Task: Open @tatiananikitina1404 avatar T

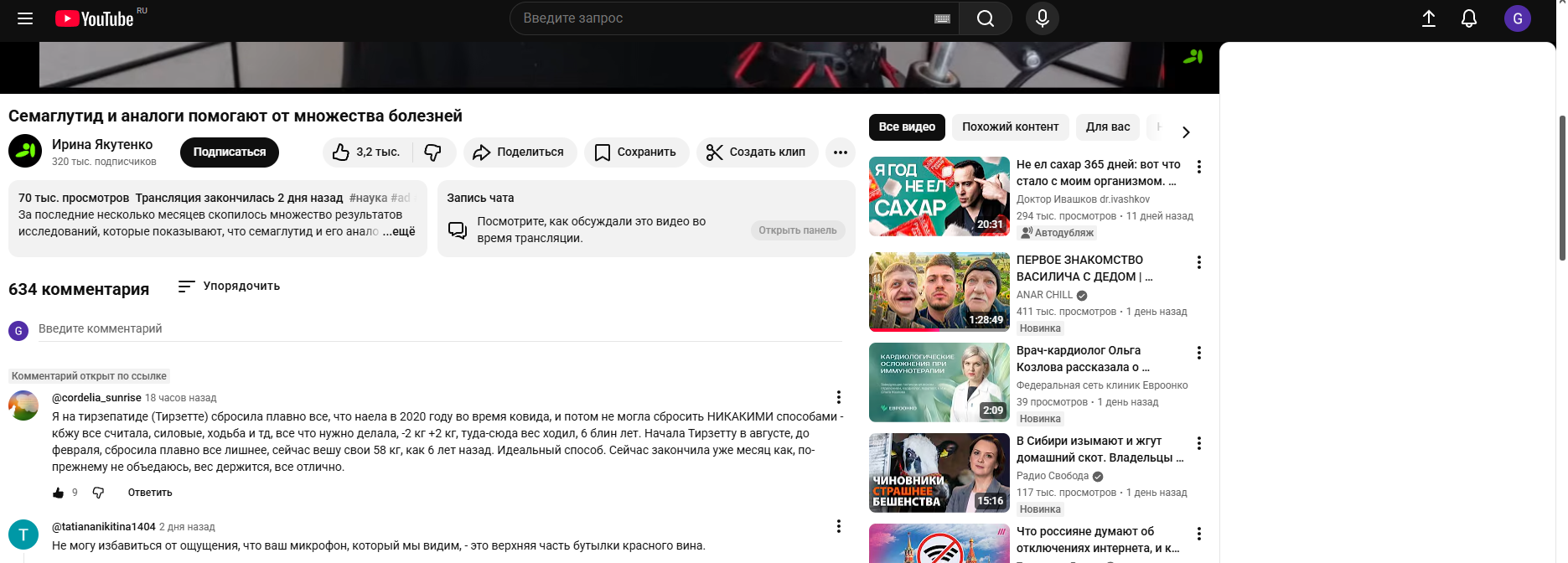Action: 23,535
